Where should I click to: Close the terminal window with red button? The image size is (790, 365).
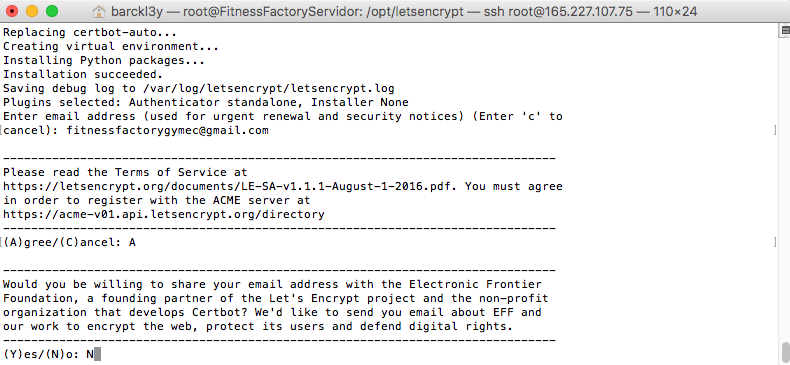(x=12, y=11)
